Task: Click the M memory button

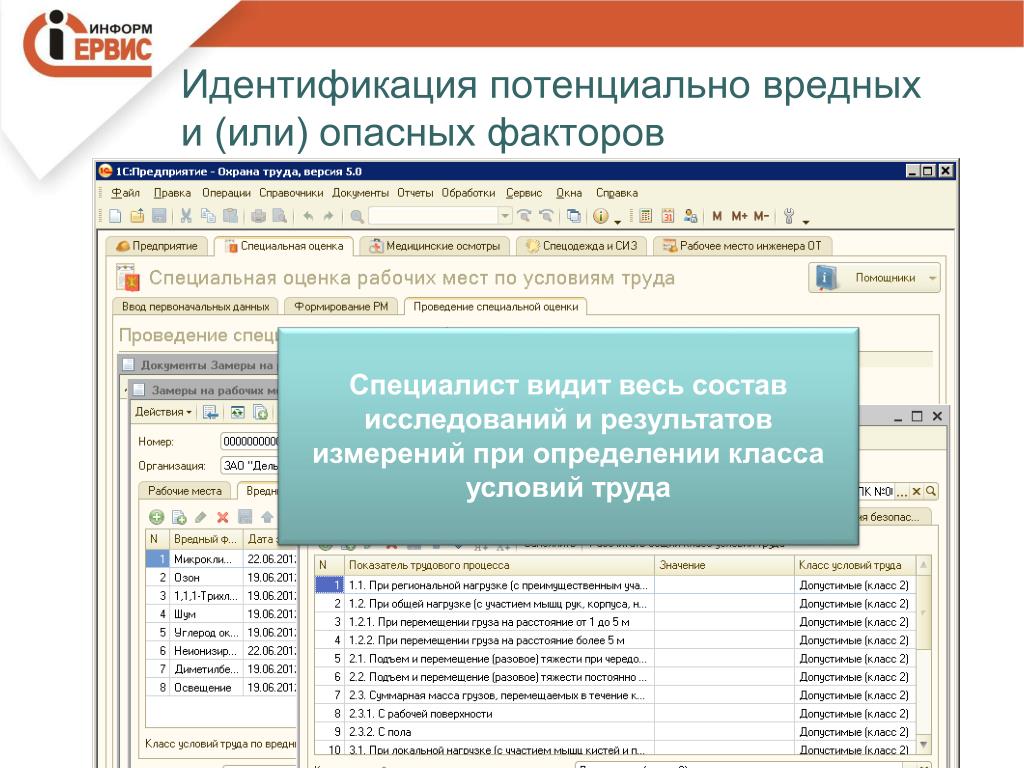Action: click(717, 216)
